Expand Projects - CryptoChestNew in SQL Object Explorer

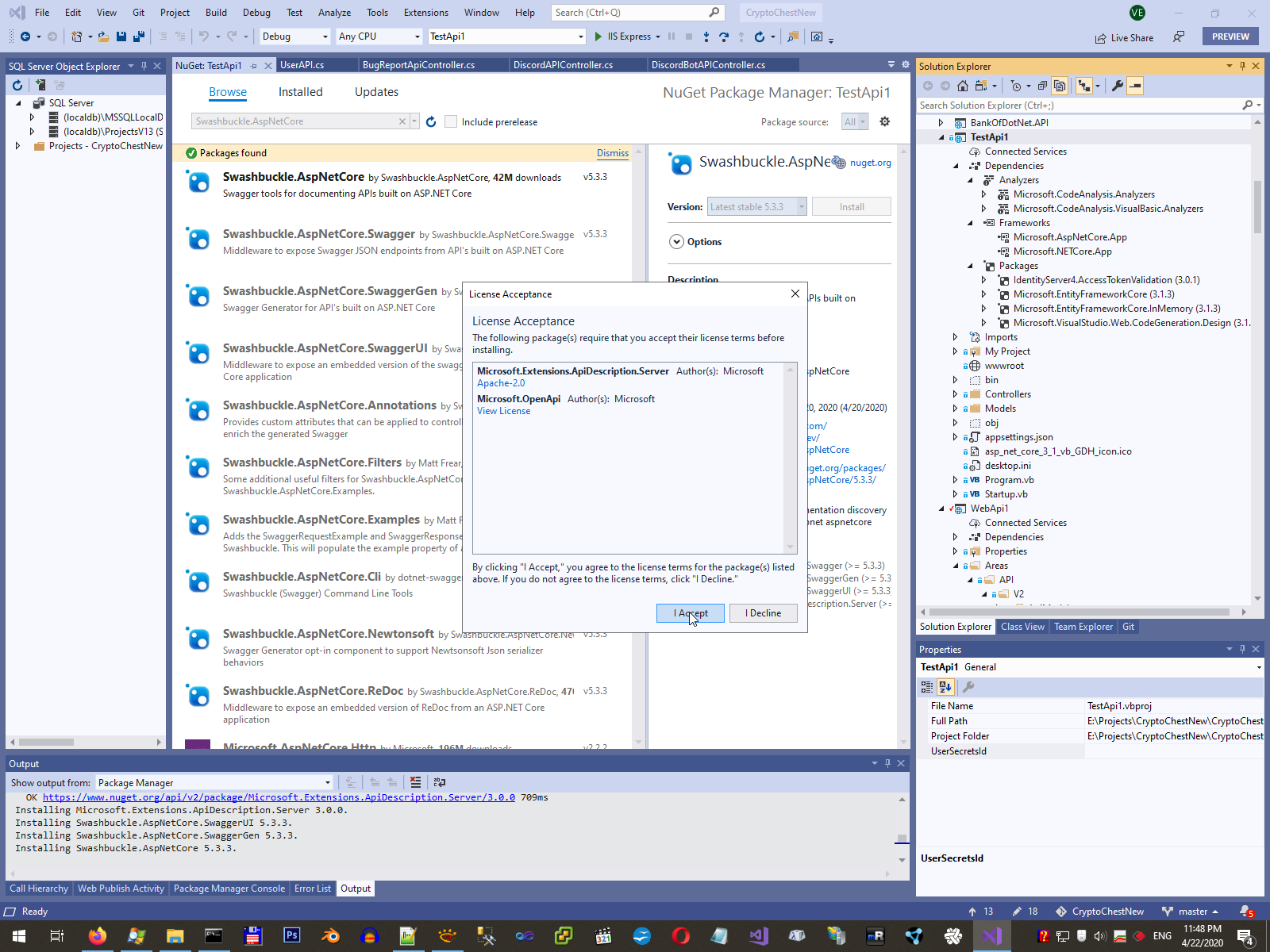point(17,146)
